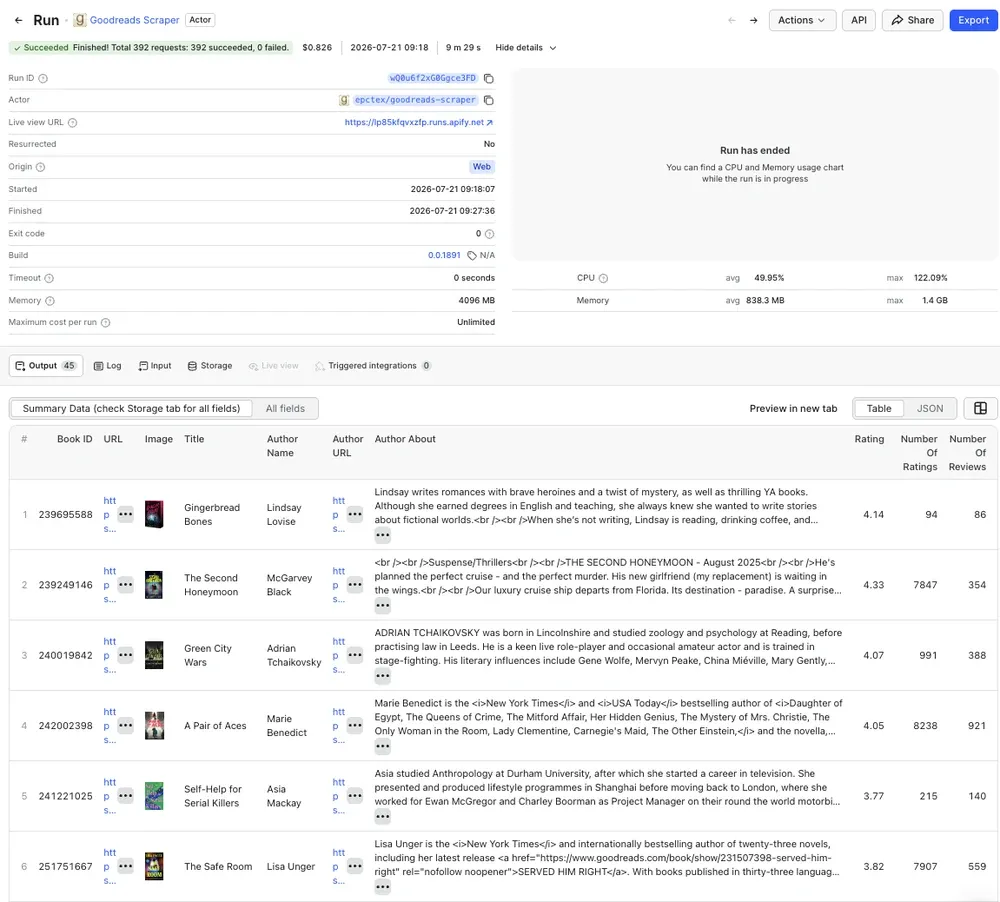This screenshot has width=1000, height=902.
Task: Open the Output tab
Action: [46, 366]
